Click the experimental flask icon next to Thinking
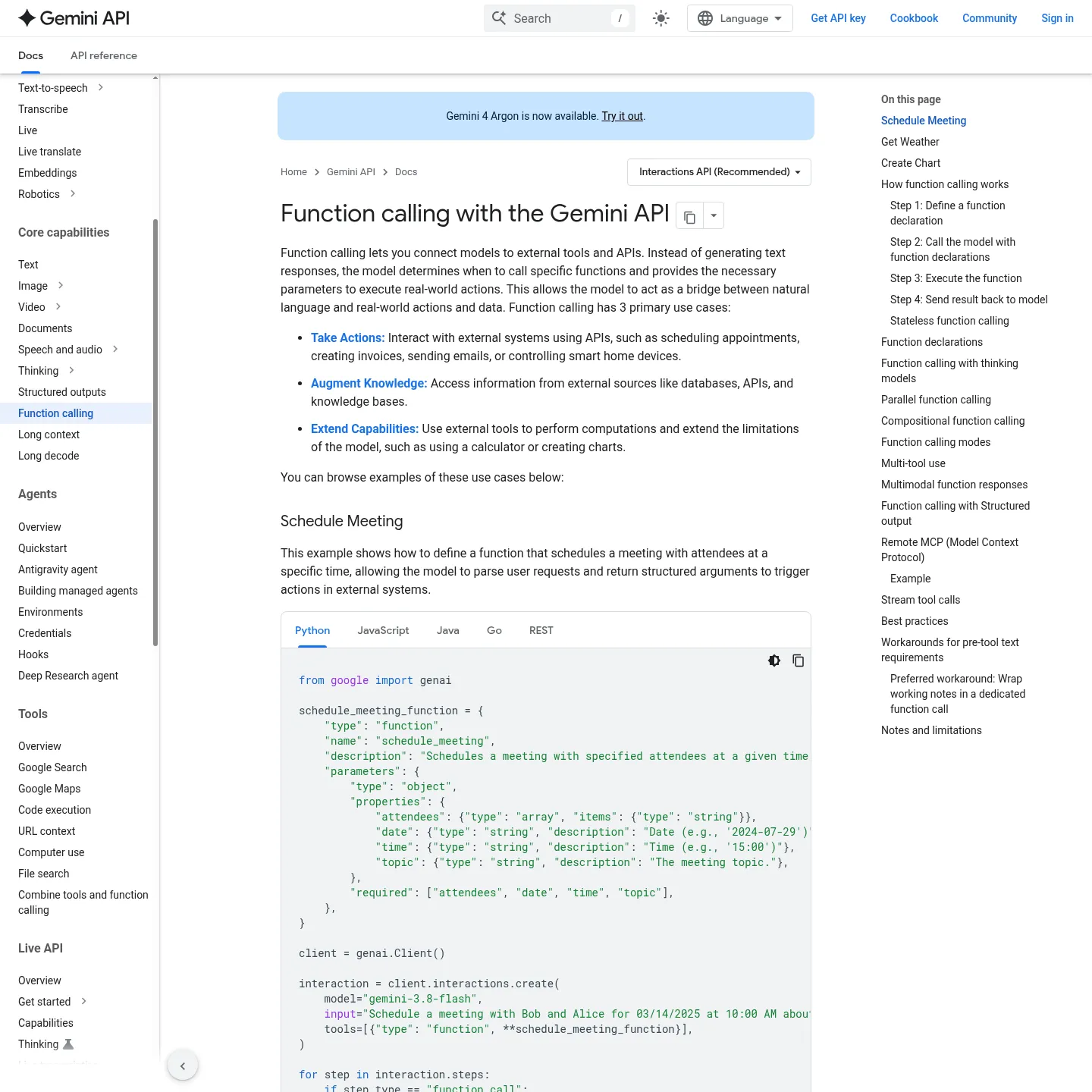The height and width of the screenshot is (1092, 1092). click(68, 1044)
